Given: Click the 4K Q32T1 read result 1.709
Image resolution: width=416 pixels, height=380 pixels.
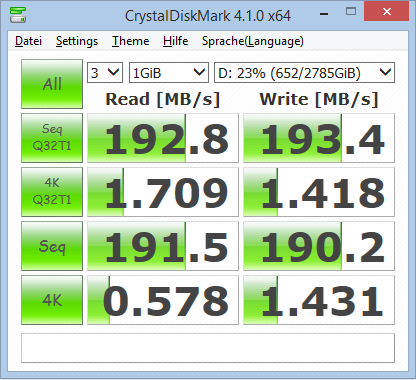Looking at the screenshot, I should point(163,192).
